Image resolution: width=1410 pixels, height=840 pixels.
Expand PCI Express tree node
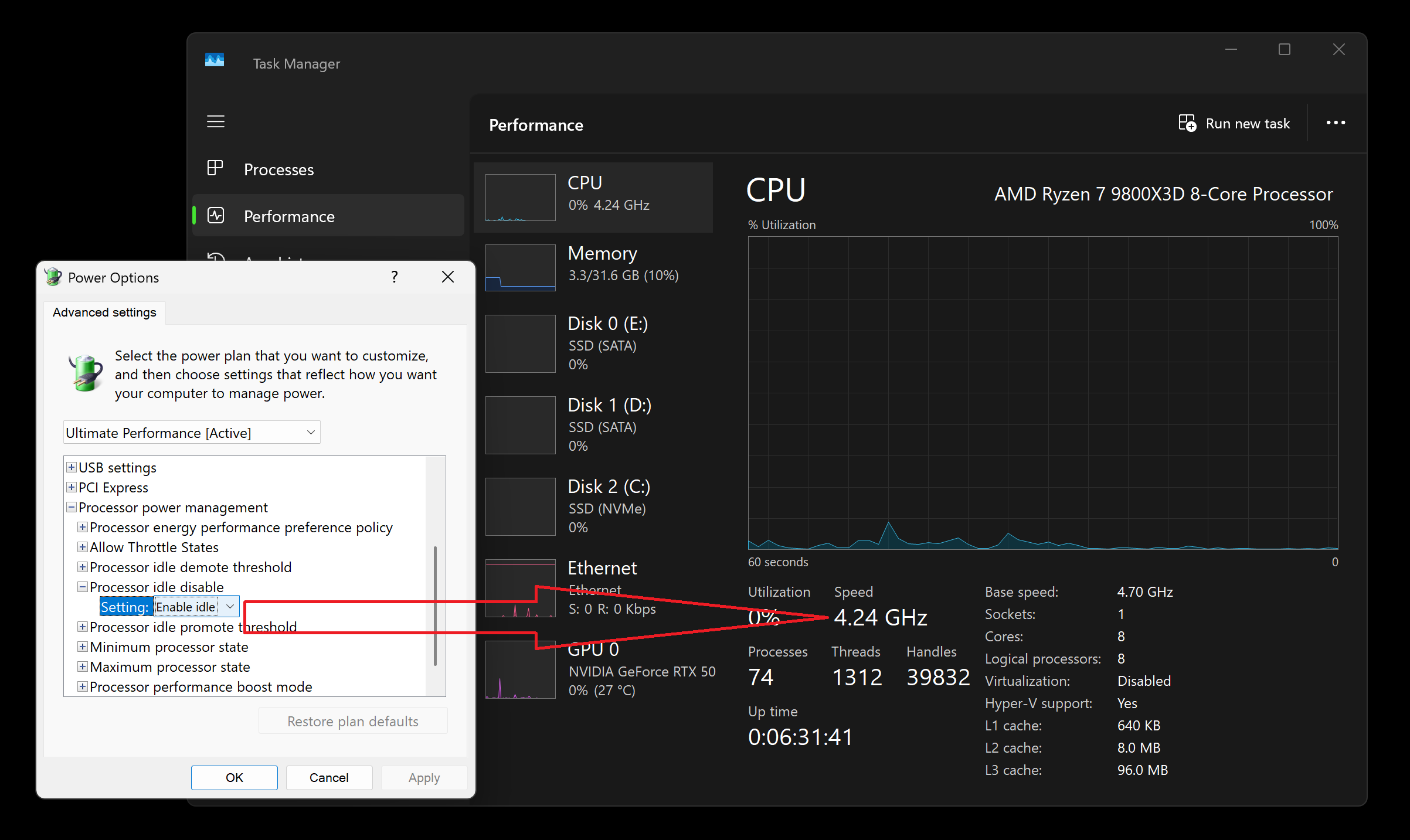(72, 487)
